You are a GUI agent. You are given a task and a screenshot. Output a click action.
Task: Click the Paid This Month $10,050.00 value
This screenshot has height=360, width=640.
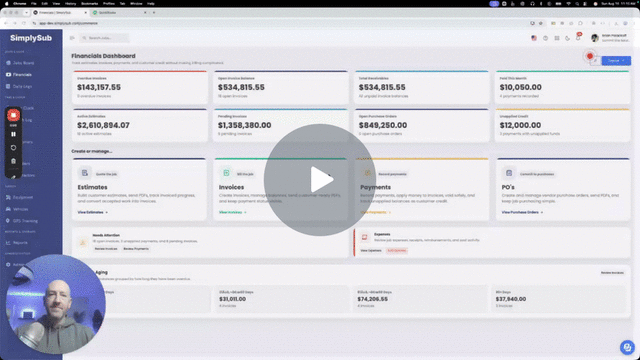coord(520,87)
